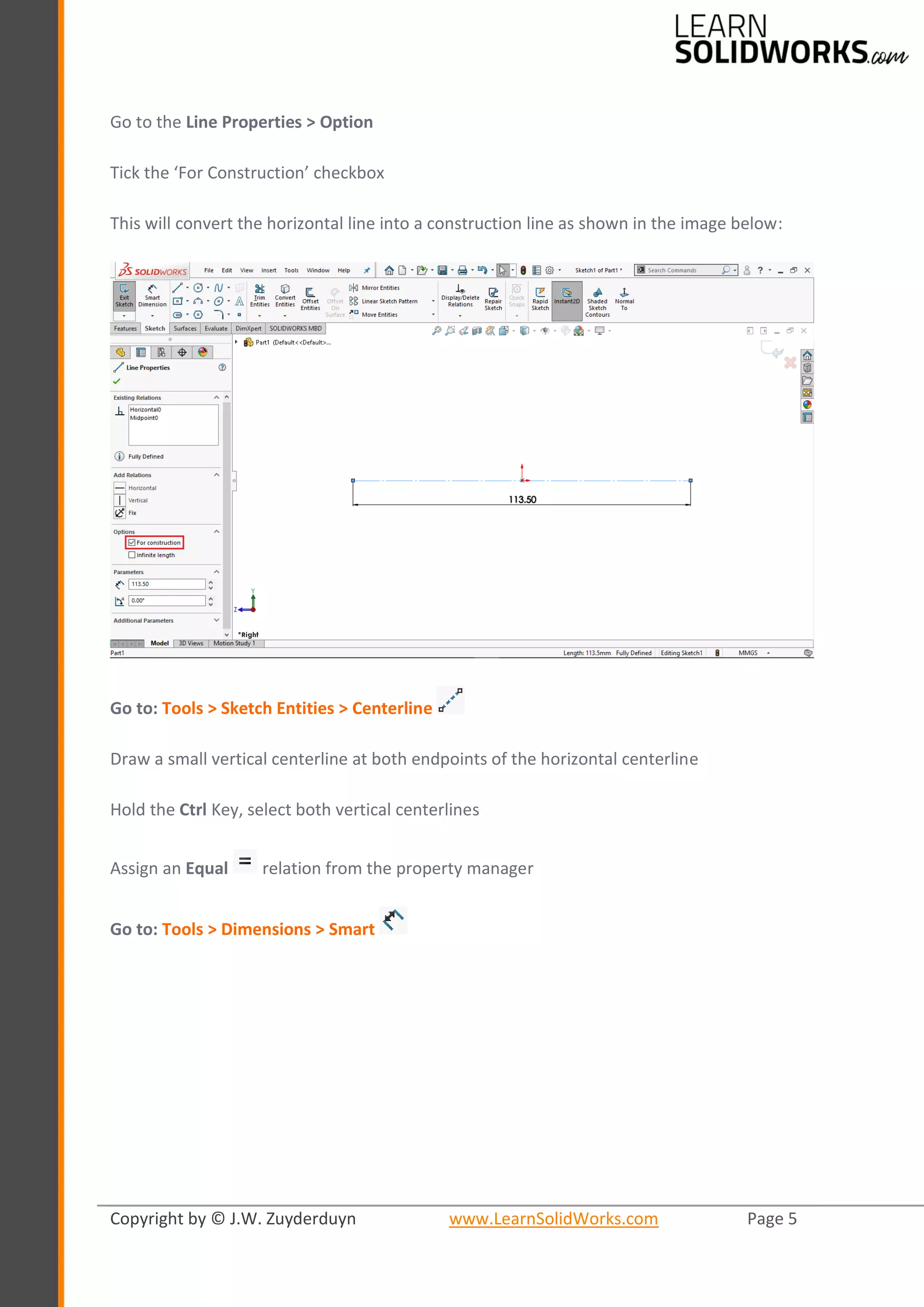The image size is (924, 1307).
Task: Click the Line Properties help icon
Action: click(222, 368)
